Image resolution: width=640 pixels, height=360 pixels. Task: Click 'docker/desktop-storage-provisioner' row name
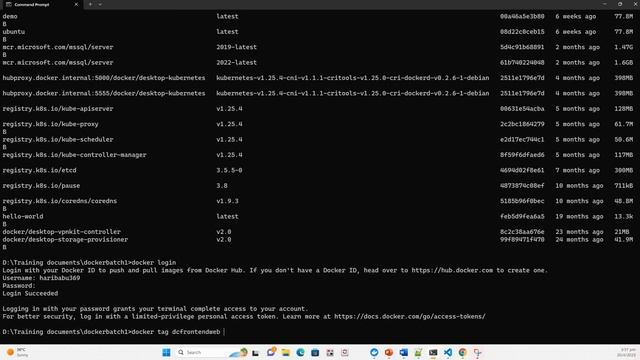pyautogui.click(x=65, y=240)
